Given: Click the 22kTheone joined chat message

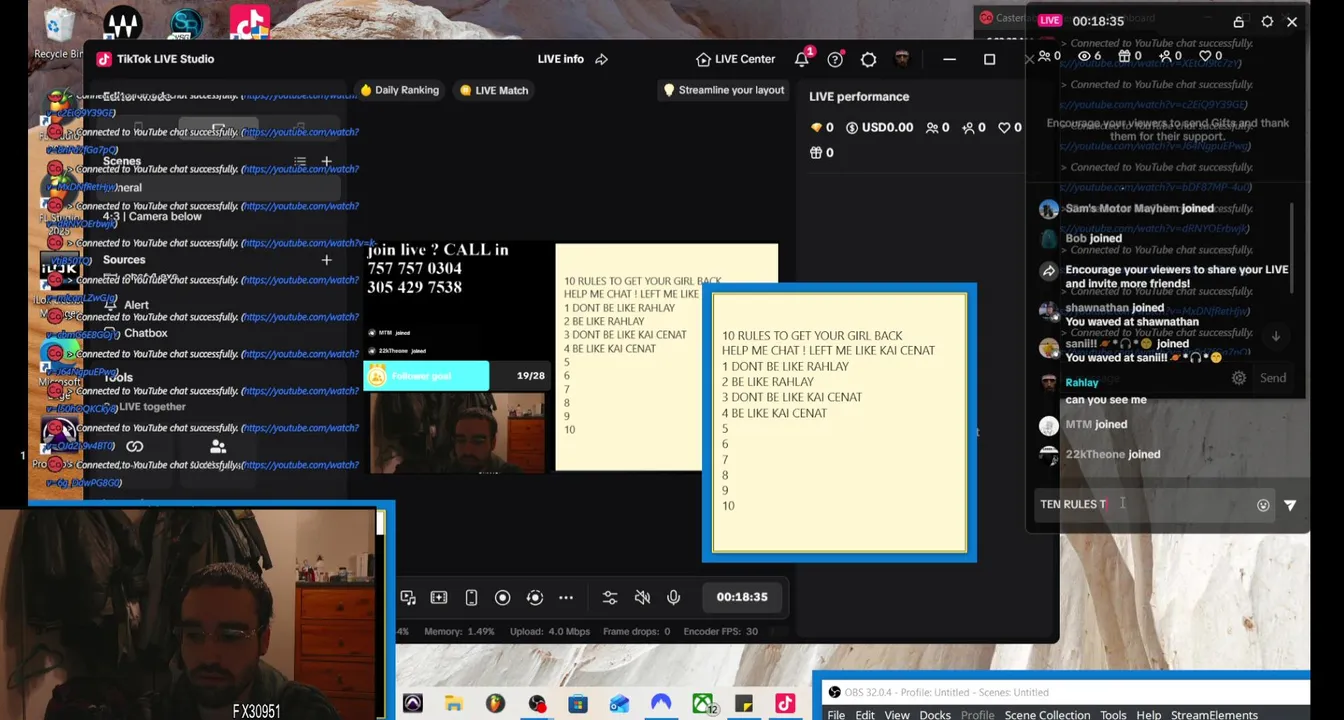Looking at the screenshot, I should click(x=1112, y=454).
